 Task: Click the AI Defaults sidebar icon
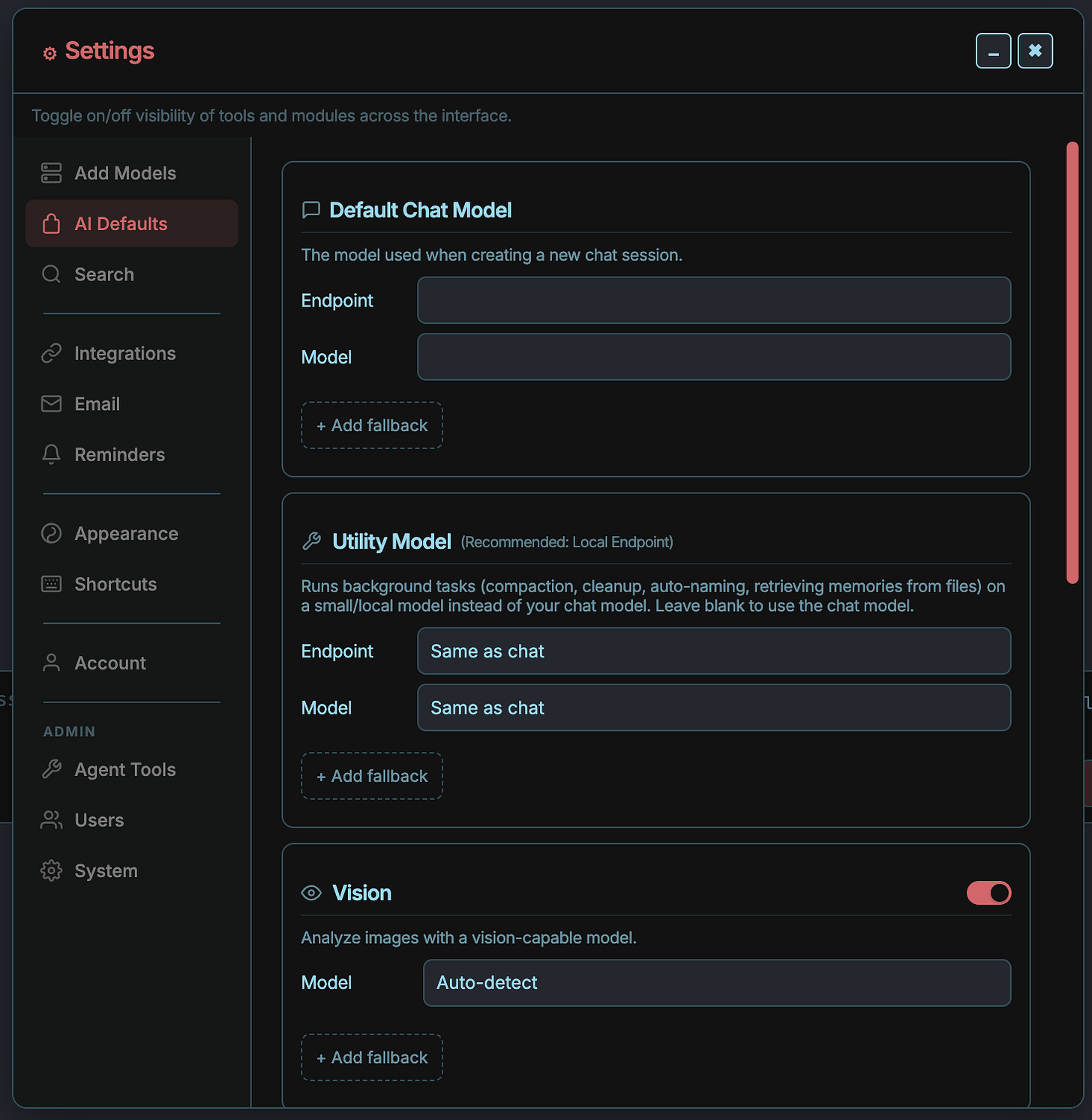[51, 223]
